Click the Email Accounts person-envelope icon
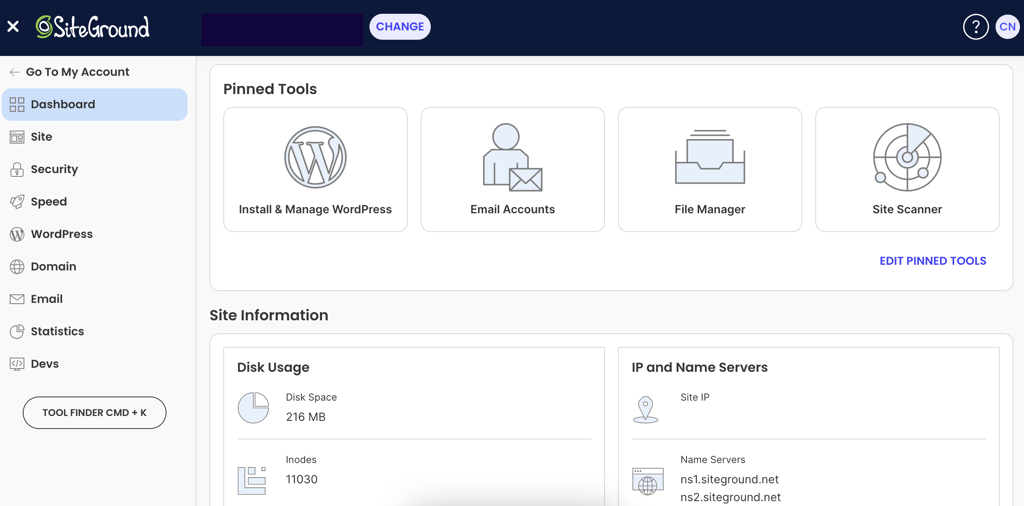The width and height of the screenshot is (1024, 506). pyautogui.click(x=513, y=157)
